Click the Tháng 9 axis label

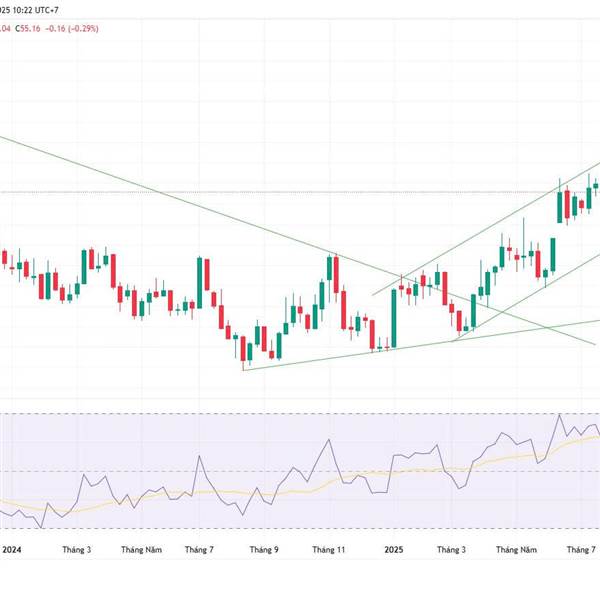coord(264,550)
